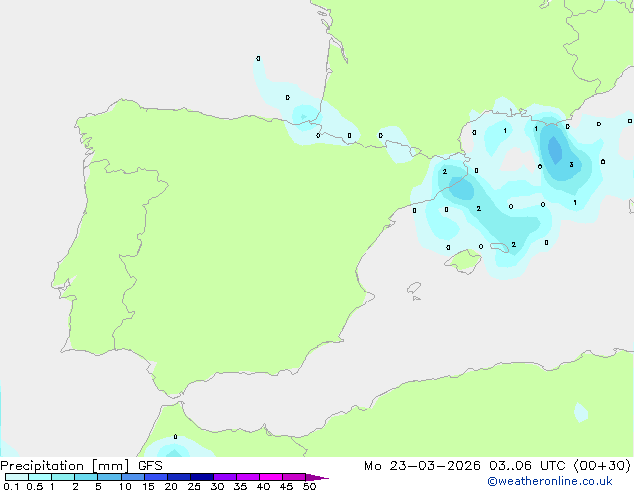Select the 0.5–1 mm legend swatch
Image resolution: width=634 pixels, height=490 pixels.
coord(40,477)
